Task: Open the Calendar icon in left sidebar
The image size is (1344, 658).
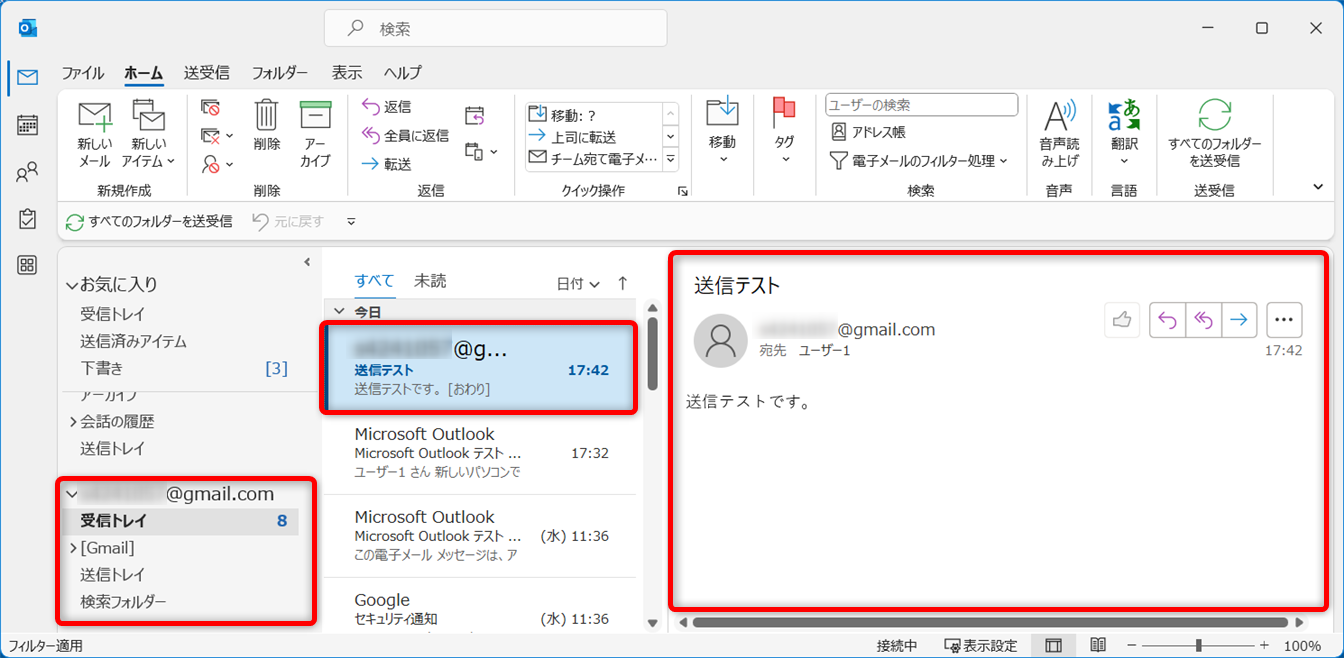Action: point(28,125)
